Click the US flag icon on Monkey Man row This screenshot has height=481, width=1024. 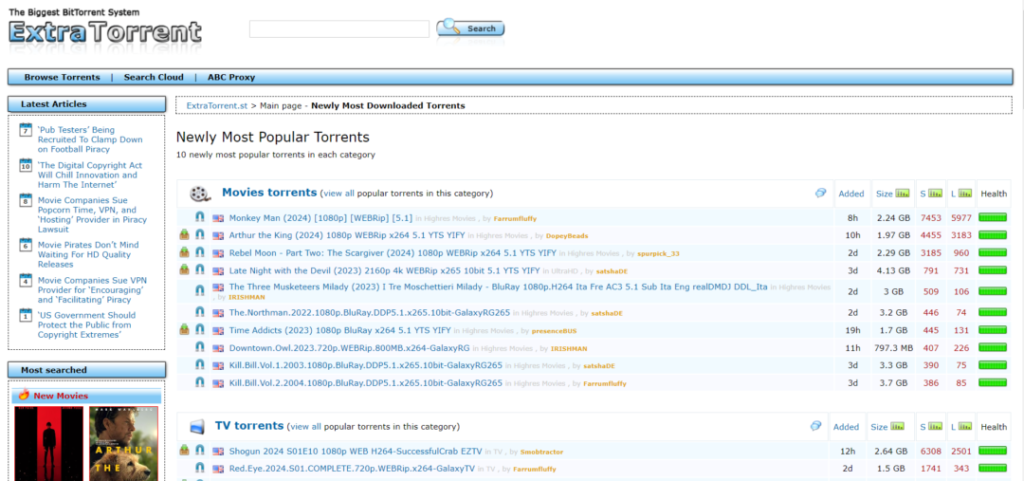point(218,218)
